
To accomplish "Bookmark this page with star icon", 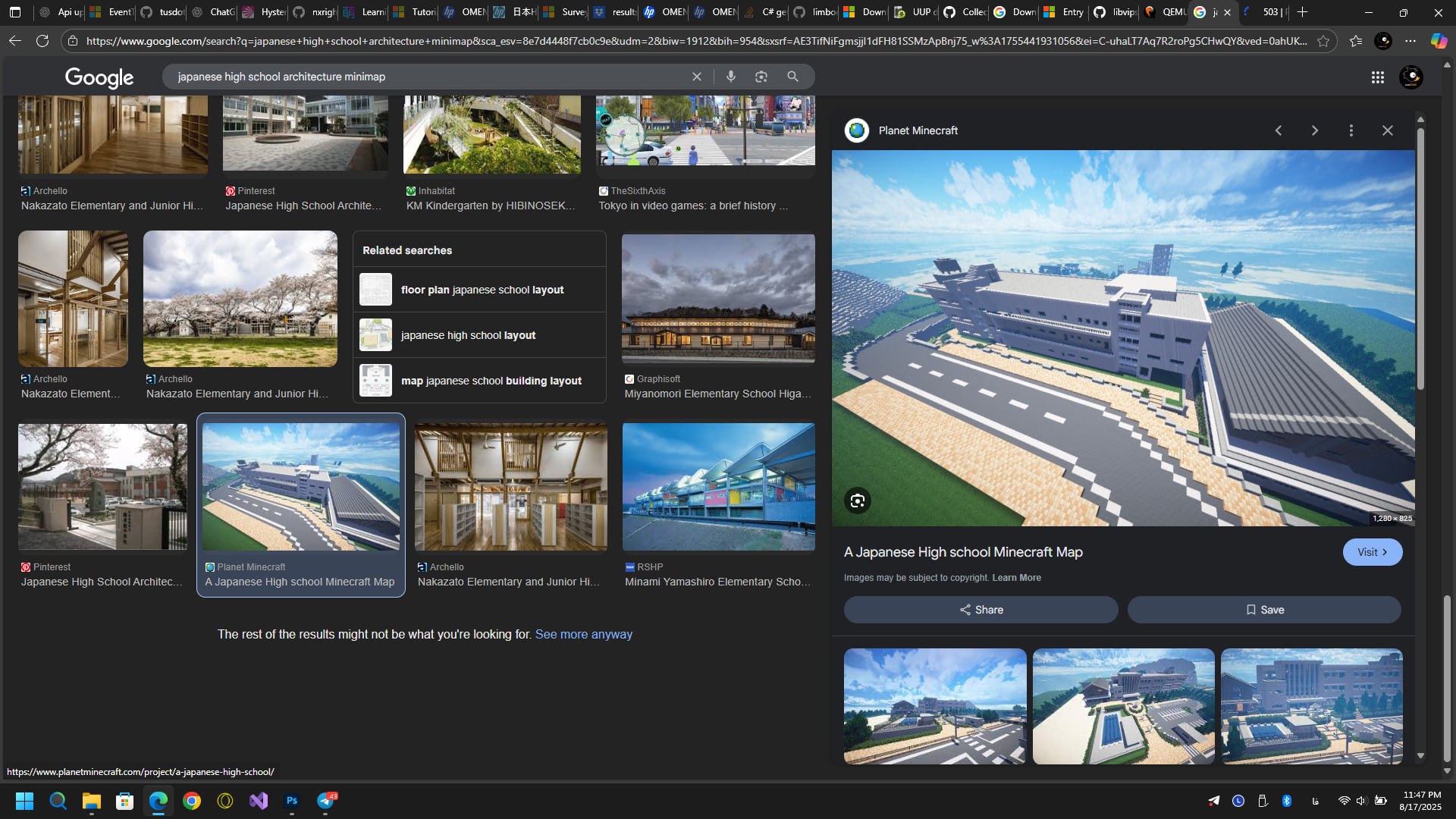I will coord(1323,41).
